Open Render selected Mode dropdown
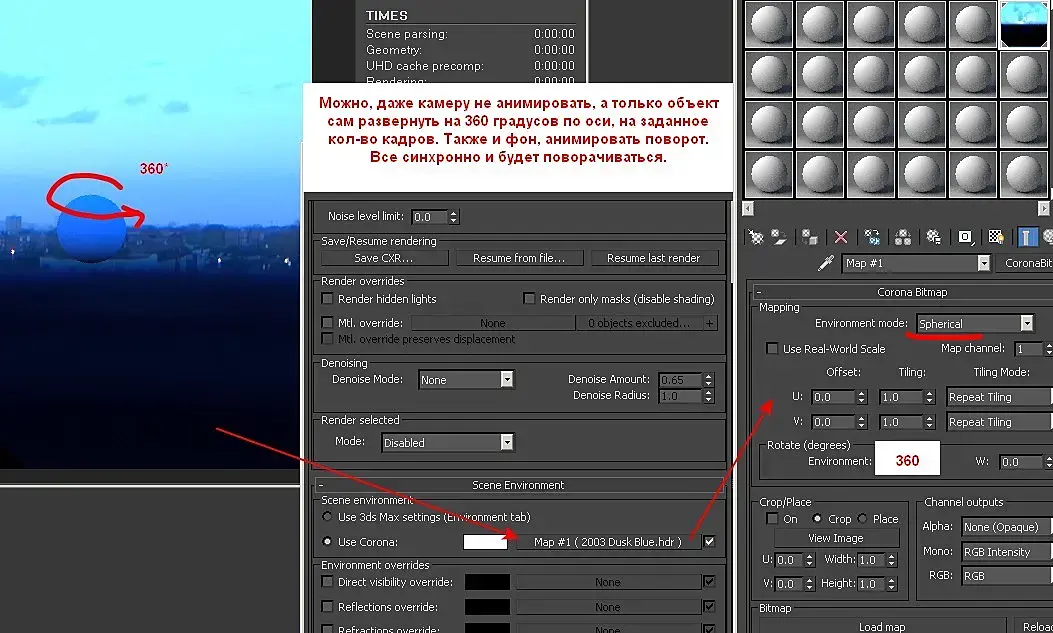Image resolution: width=1053 pixels, height=633 pixels. tap(447, 442)
